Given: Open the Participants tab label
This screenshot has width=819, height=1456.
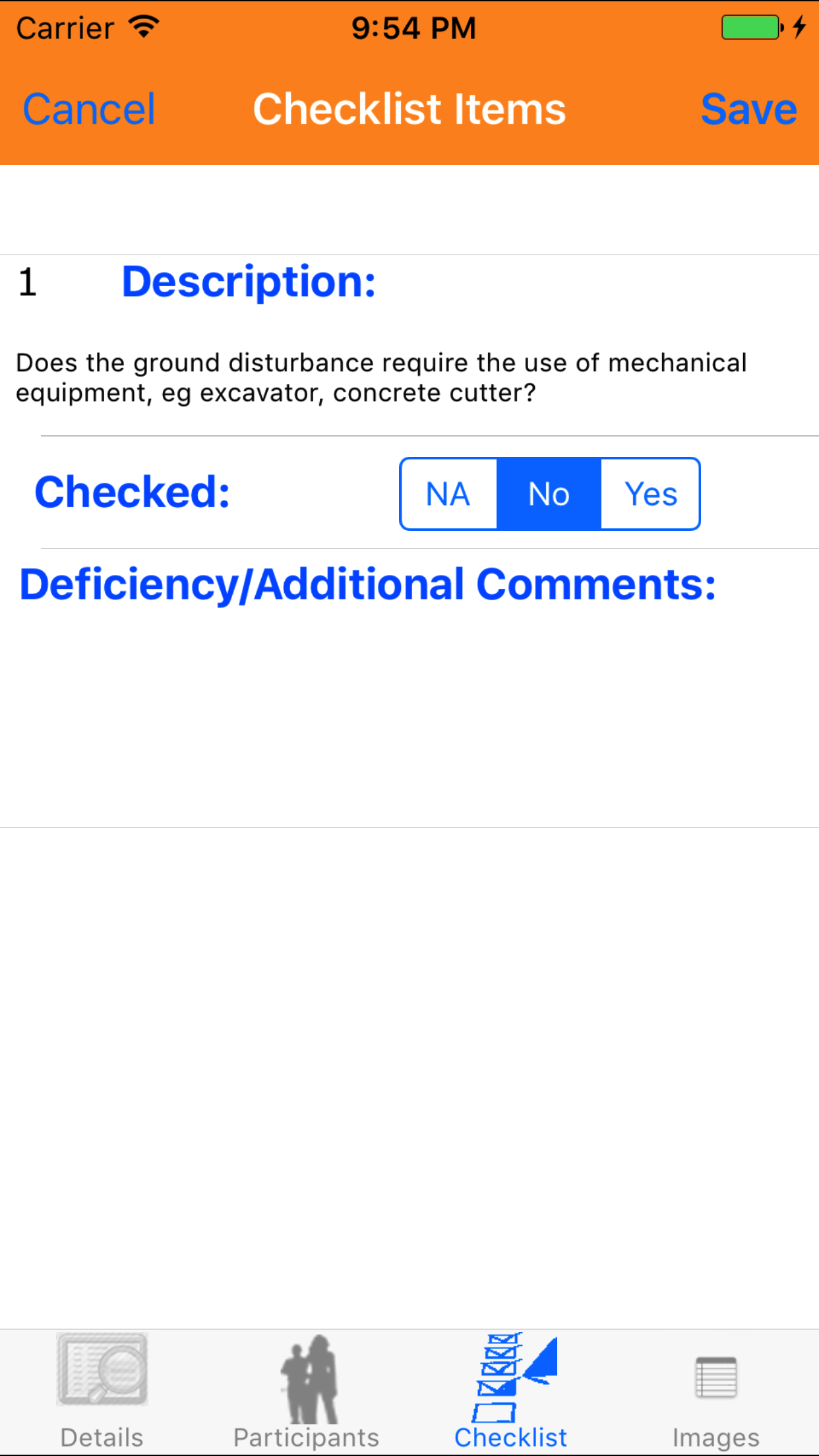Looking at the screenshot, I should pyautogui.click(x=307, y=1438).
